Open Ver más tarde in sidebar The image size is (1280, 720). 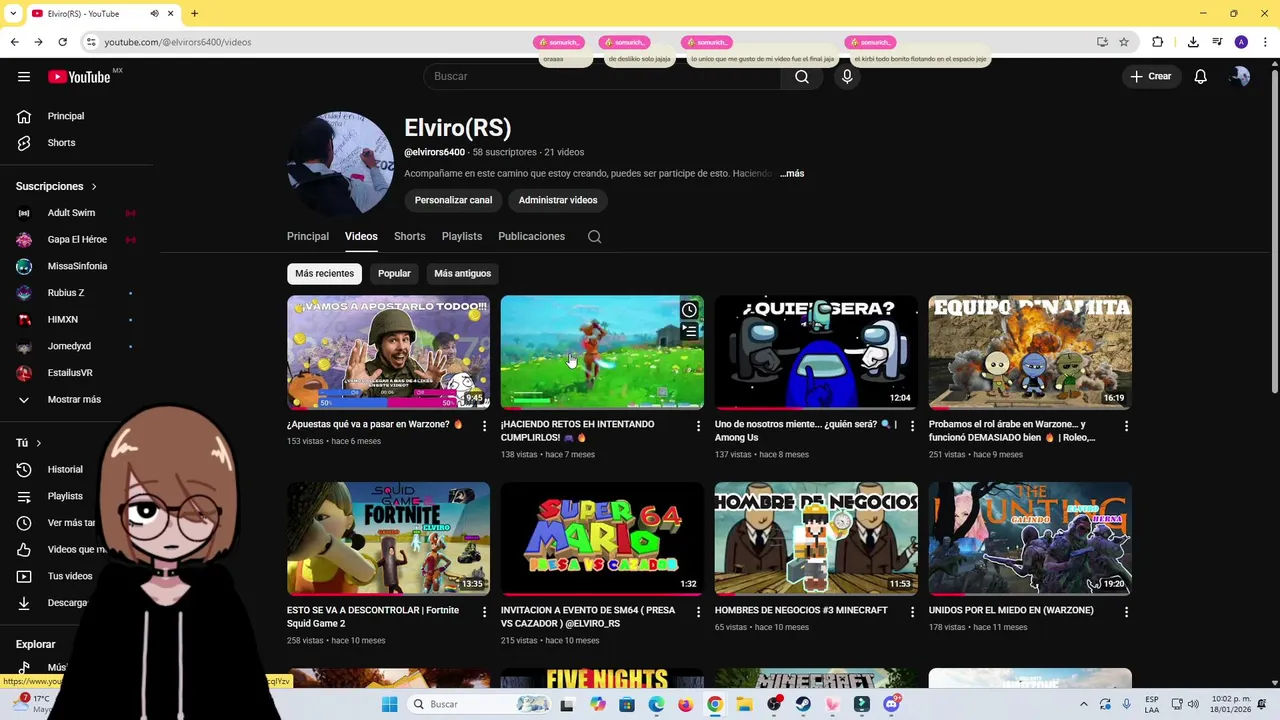click(x=71, y=523)
